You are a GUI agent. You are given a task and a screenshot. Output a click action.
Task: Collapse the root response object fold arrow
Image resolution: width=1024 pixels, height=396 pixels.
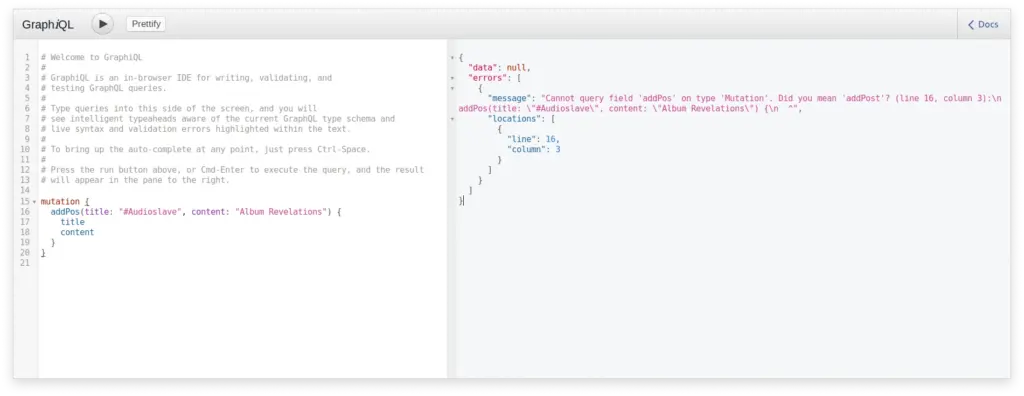coord(452,58)
